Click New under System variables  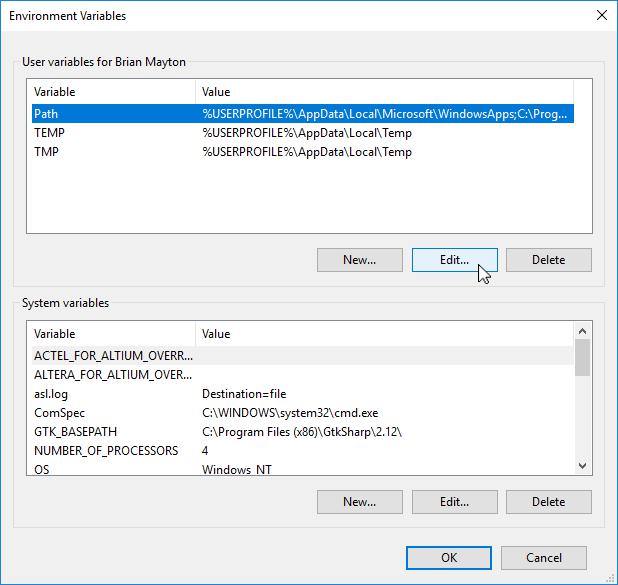(x=359, y=502)
